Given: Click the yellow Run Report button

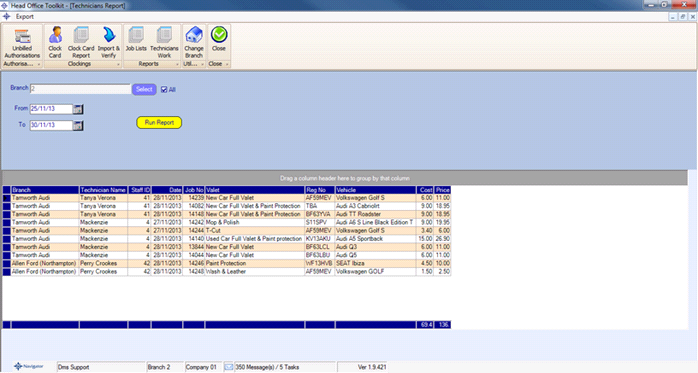Looking at the screenshot, I should pos(159,122).
